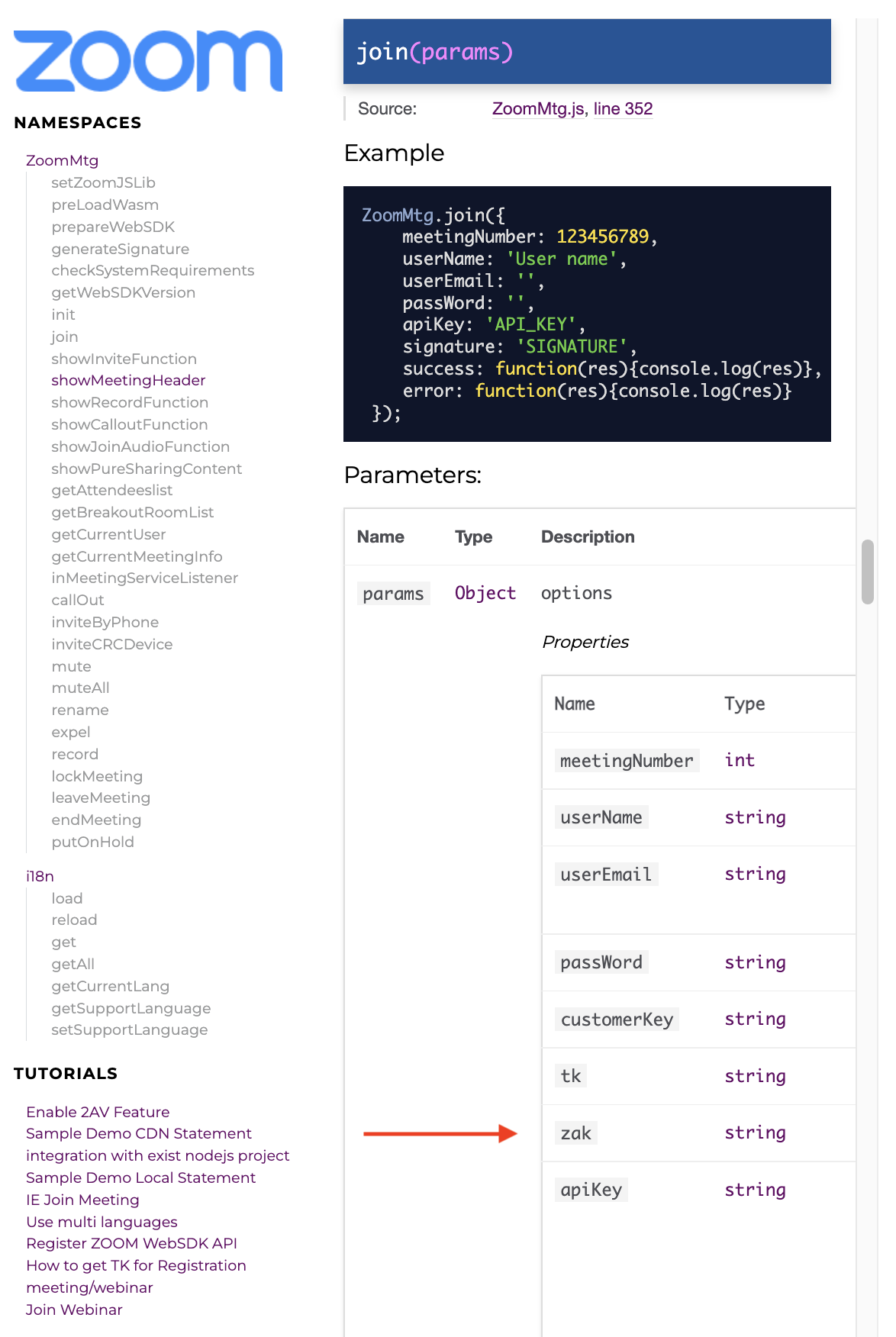This screenshot has width=896, height=1337.
Task: Open IE Join Meeting tutorial
Action: coord(82,1200)
